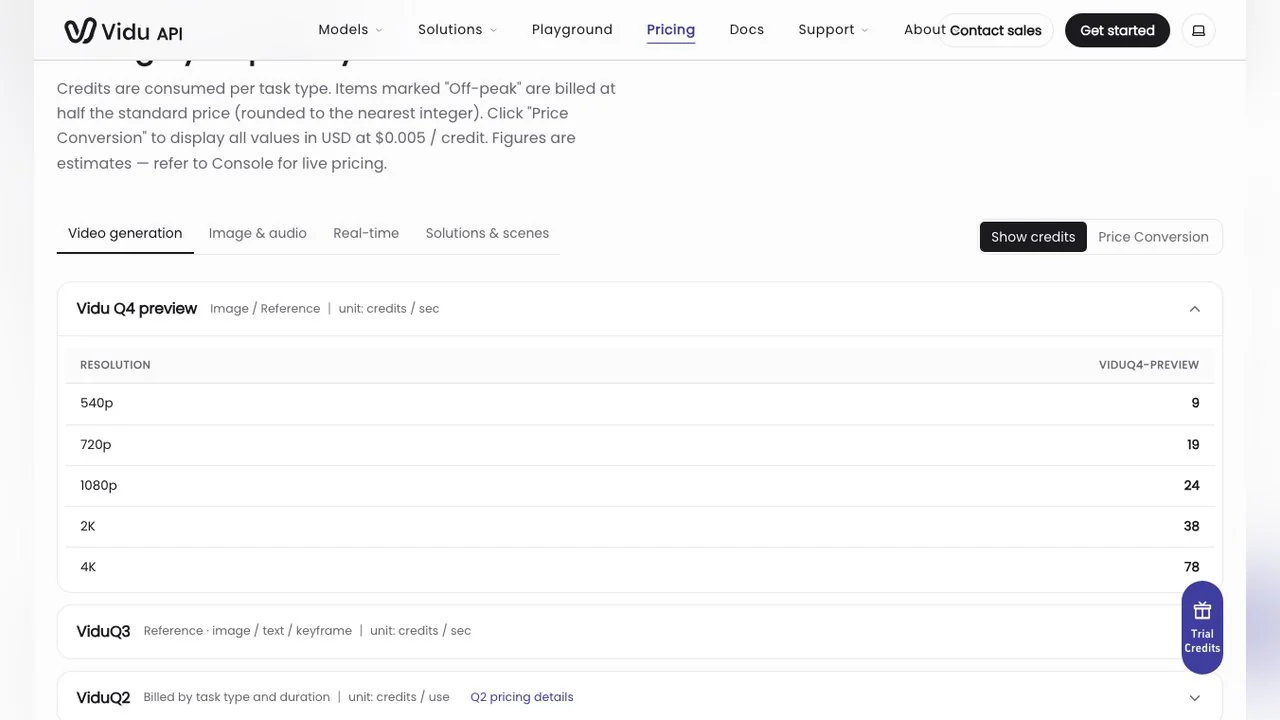Open the Solutions dropdown menu
The width and height of the screenshot is (1280, 720).
click(x=457, y=30)
